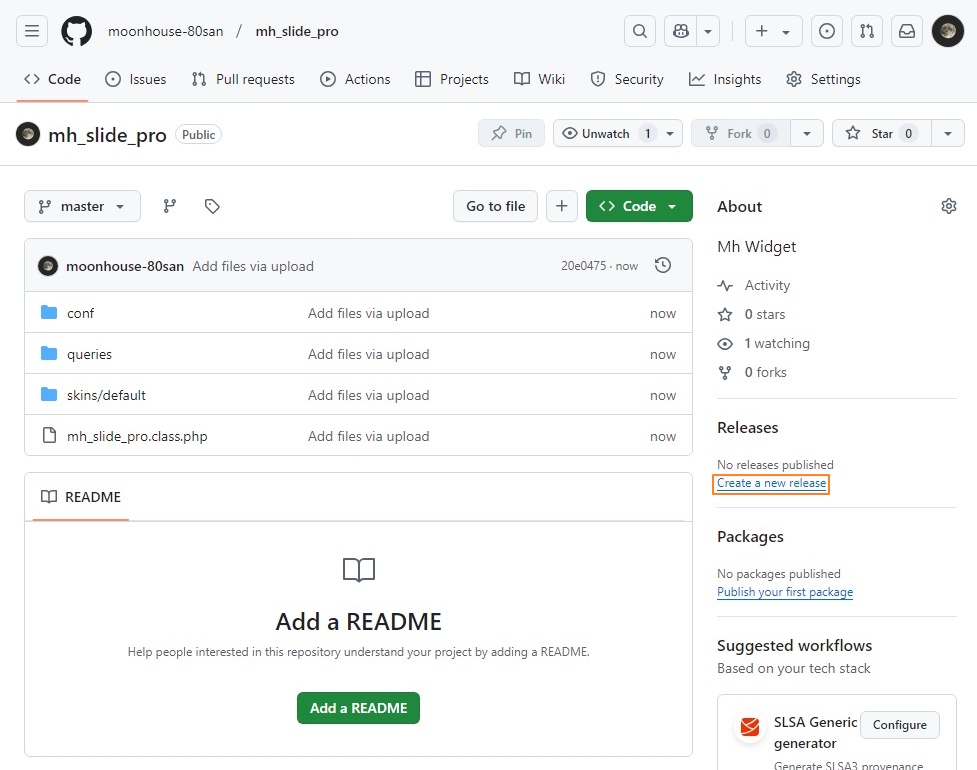The height and width of the screenshot is (770, 977).
Task: Open the 0 stars link
Action: pyautogui.click(x=751, y=315)
